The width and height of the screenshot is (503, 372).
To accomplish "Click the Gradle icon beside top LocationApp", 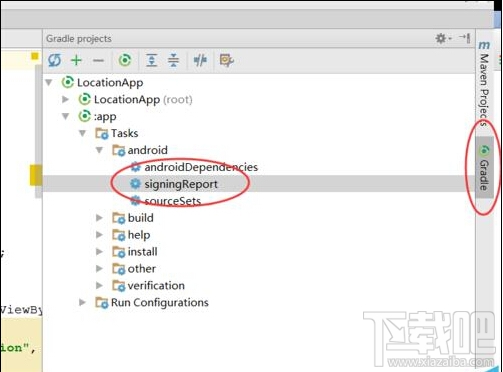I will (68, 82).
